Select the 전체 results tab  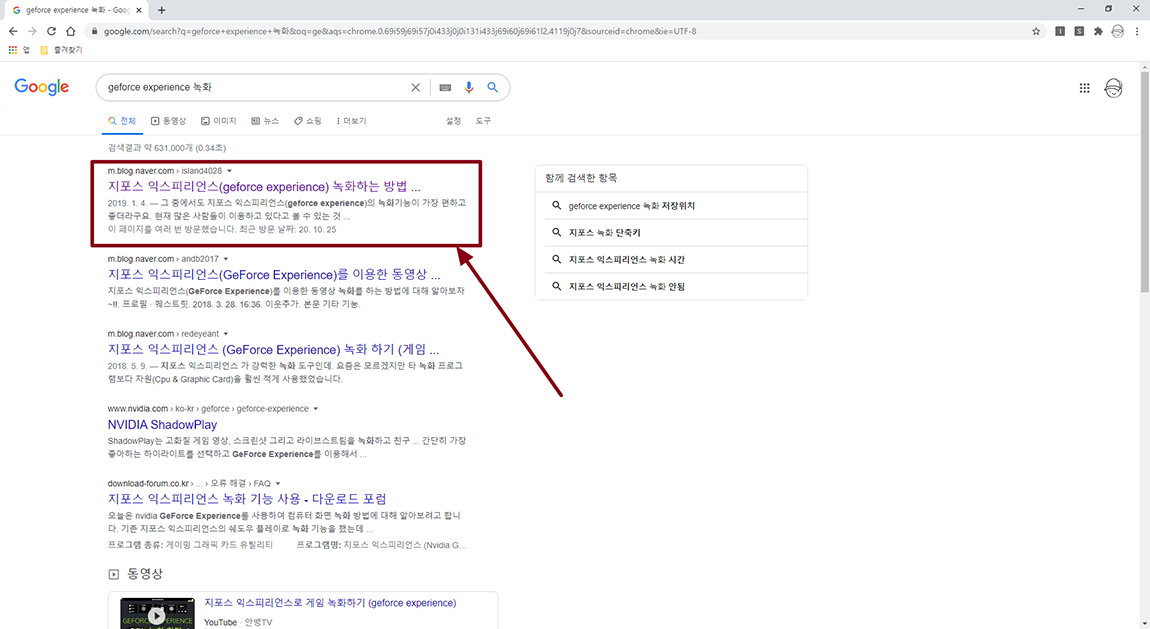click(x=122, y=121)
